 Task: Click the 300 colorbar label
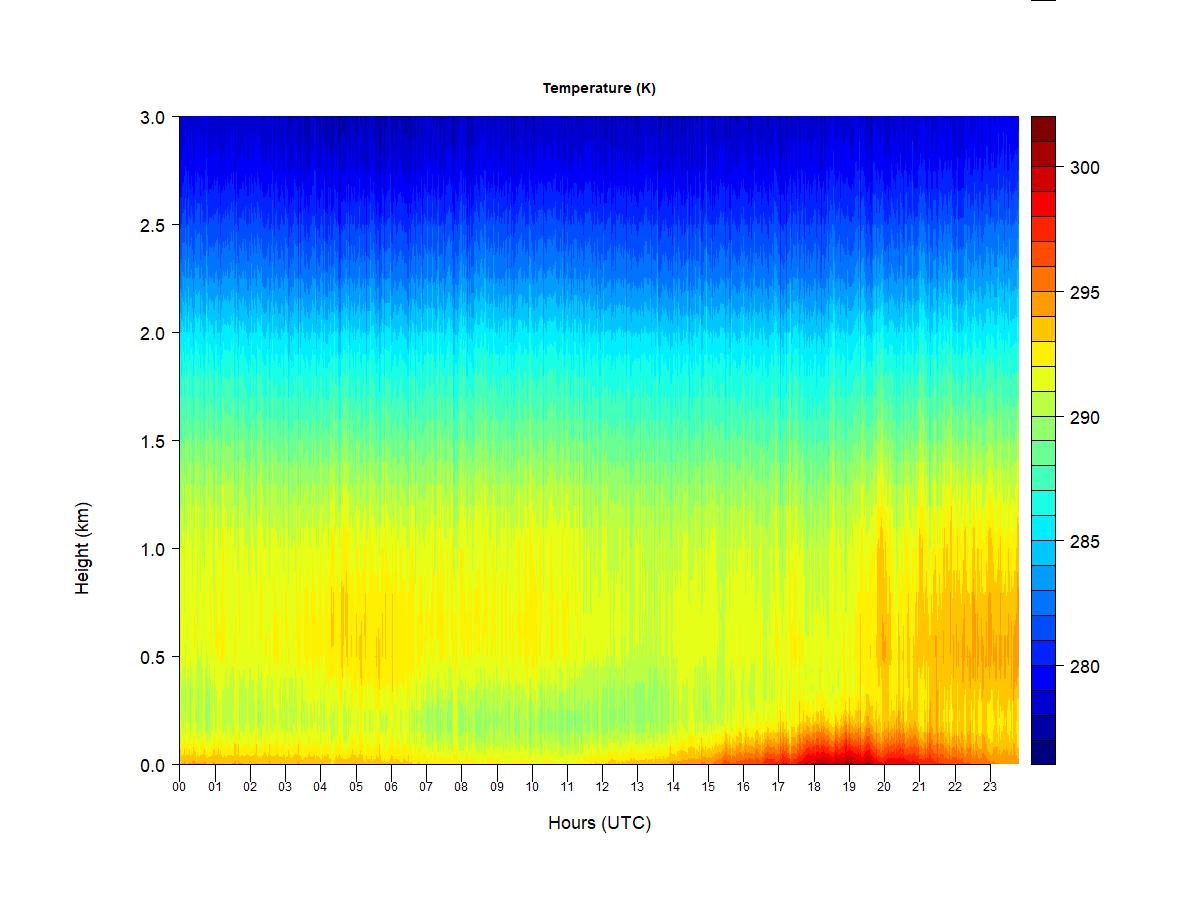click(1084, 168)
